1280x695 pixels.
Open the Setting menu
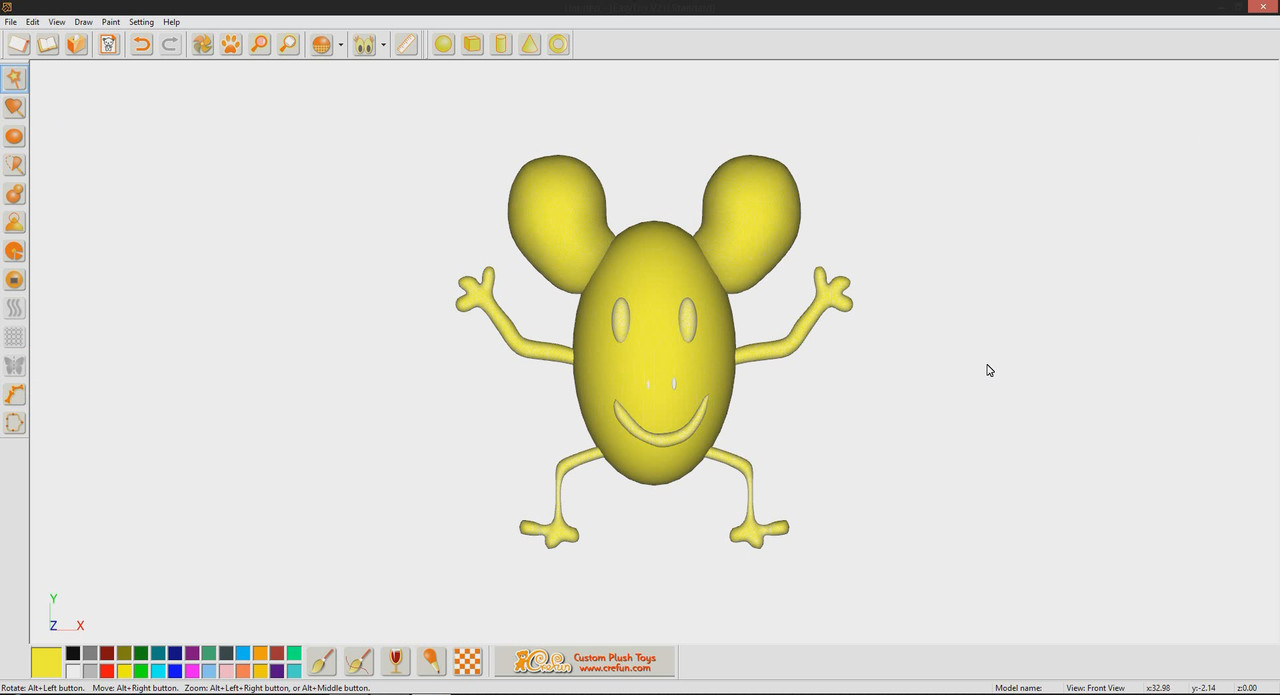coord(141,22)
